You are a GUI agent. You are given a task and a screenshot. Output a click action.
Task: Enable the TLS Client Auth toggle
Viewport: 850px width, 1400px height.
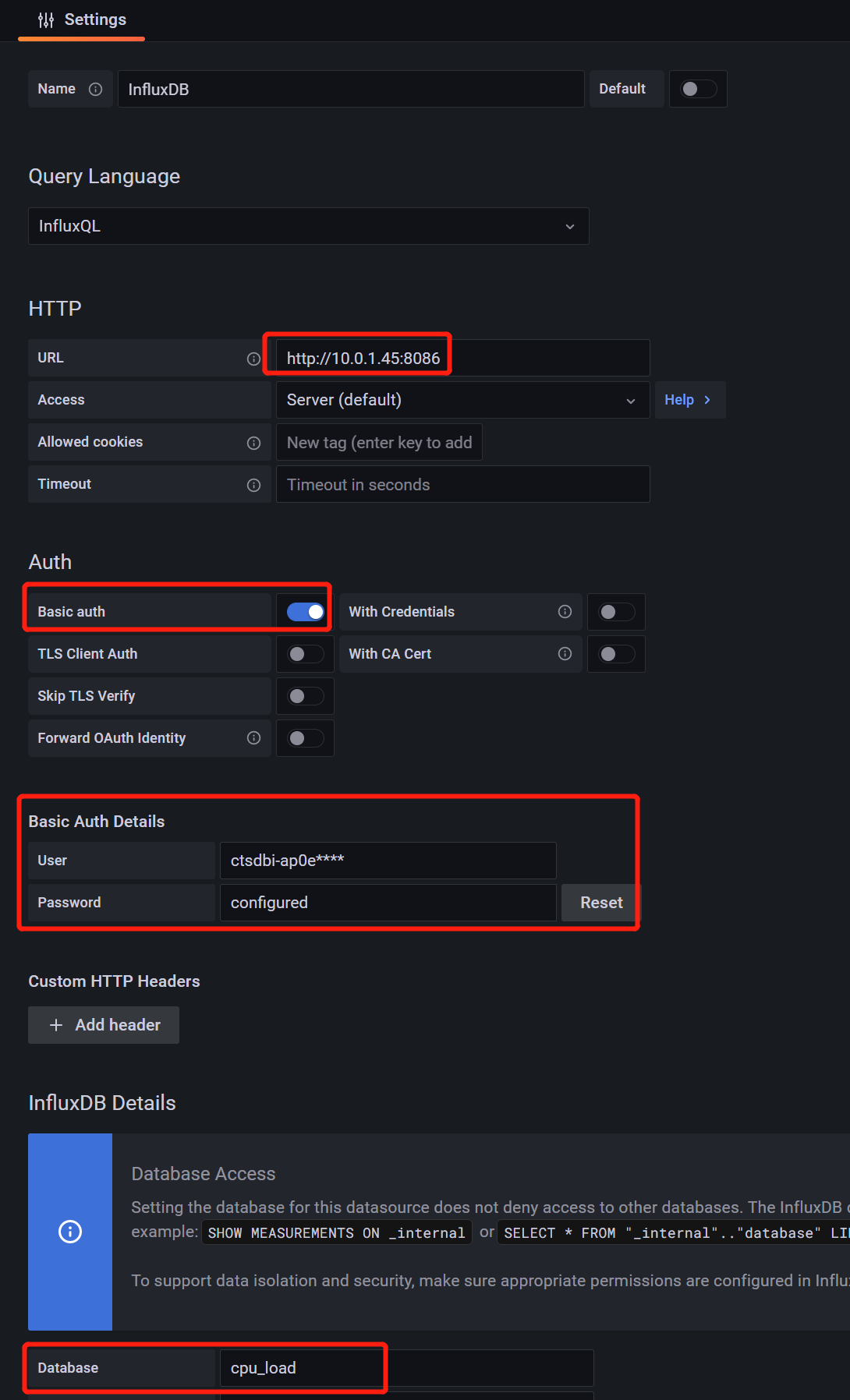305,654
